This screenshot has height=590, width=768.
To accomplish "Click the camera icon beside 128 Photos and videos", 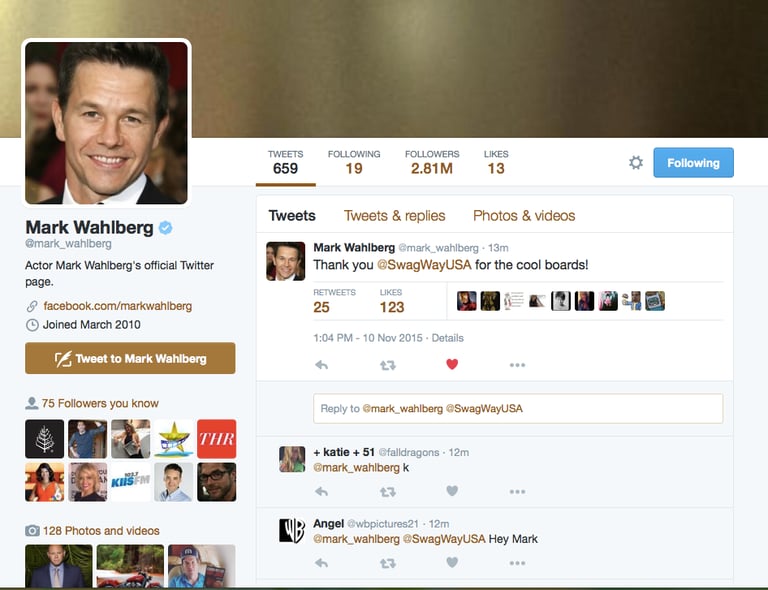I will 32,531.
